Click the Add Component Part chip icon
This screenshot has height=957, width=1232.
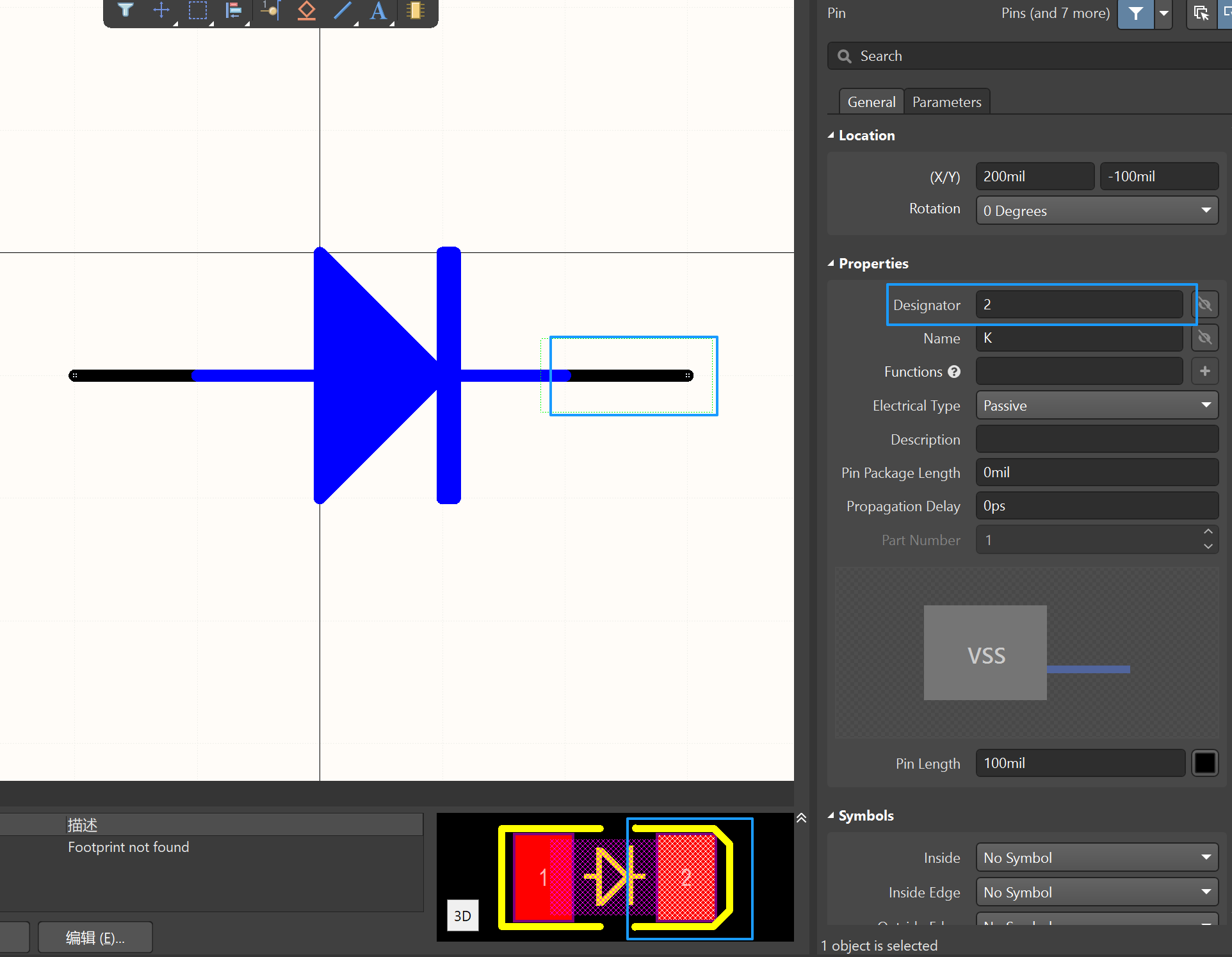coord(416,10)
